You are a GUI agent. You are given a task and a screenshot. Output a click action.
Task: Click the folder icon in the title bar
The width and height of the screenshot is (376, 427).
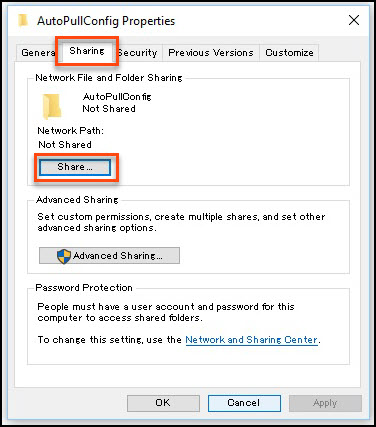[23, 20]
